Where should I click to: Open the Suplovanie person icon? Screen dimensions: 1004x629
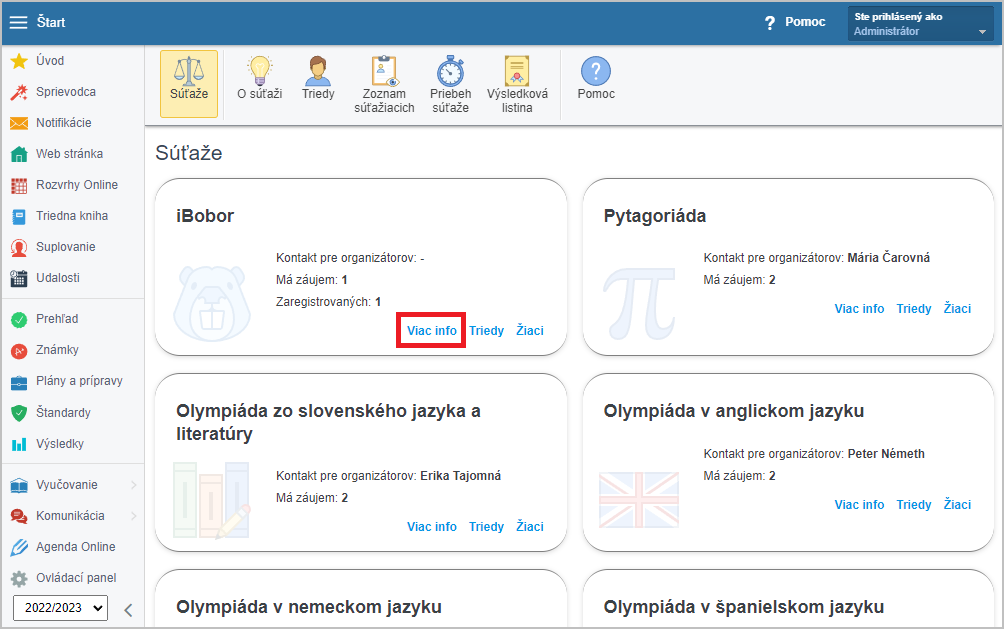pos(19,247)
